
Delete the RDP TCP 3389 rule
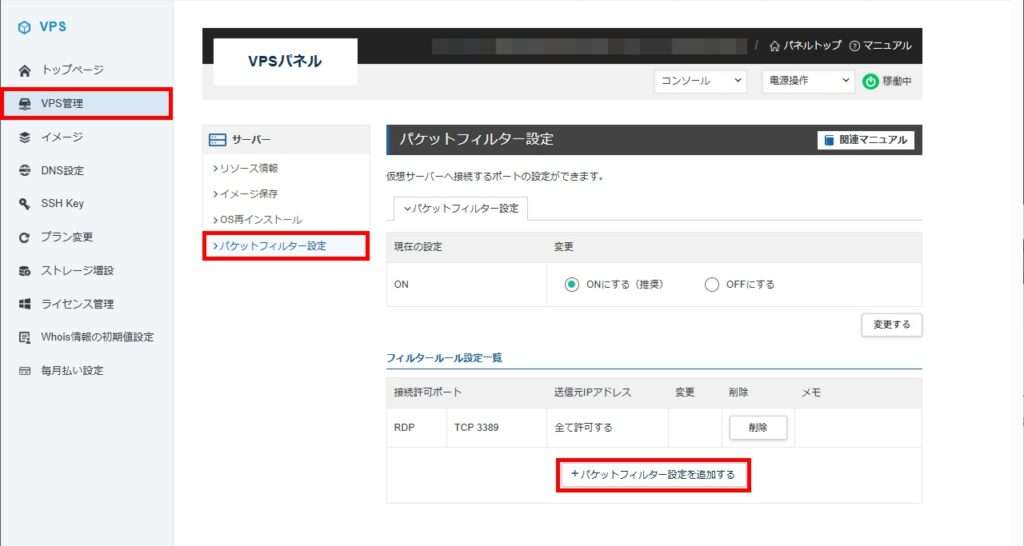(757, 427)
